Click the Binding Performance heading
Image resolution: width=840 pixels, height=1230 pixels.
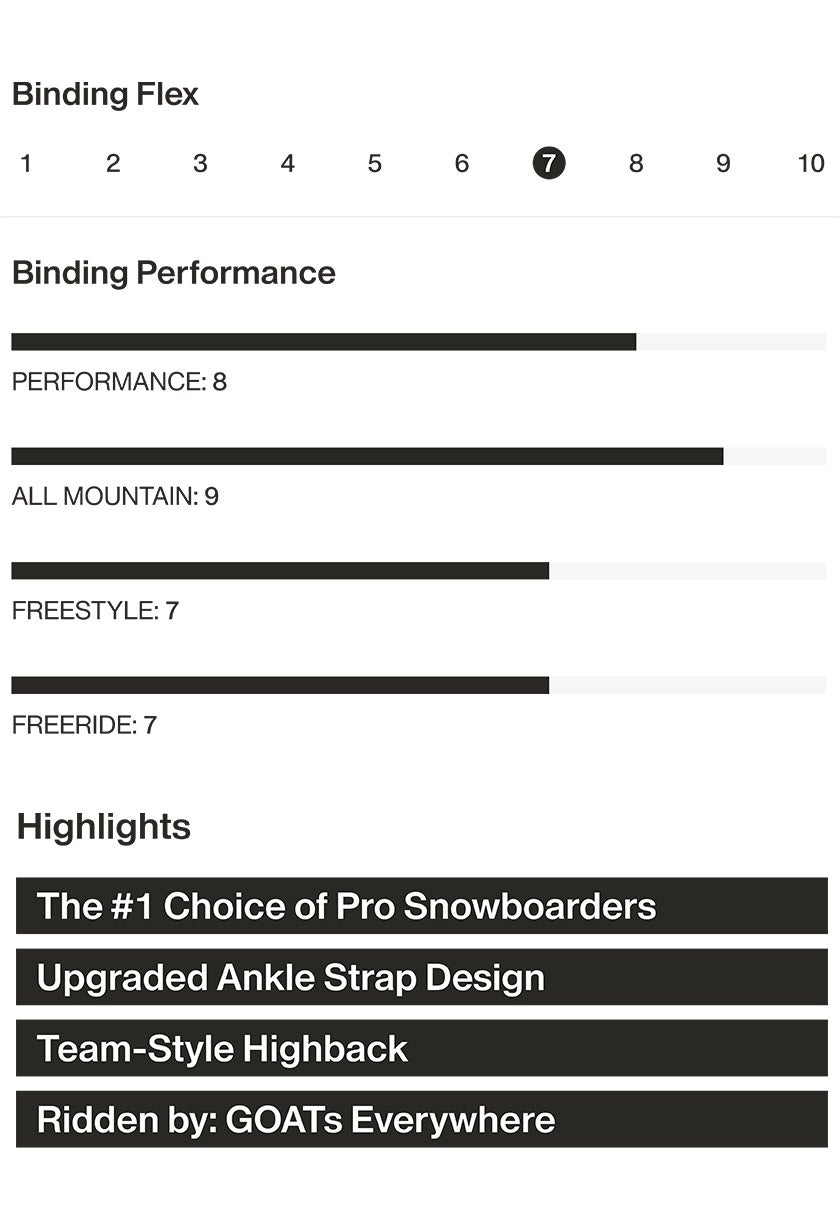(174, 273)
